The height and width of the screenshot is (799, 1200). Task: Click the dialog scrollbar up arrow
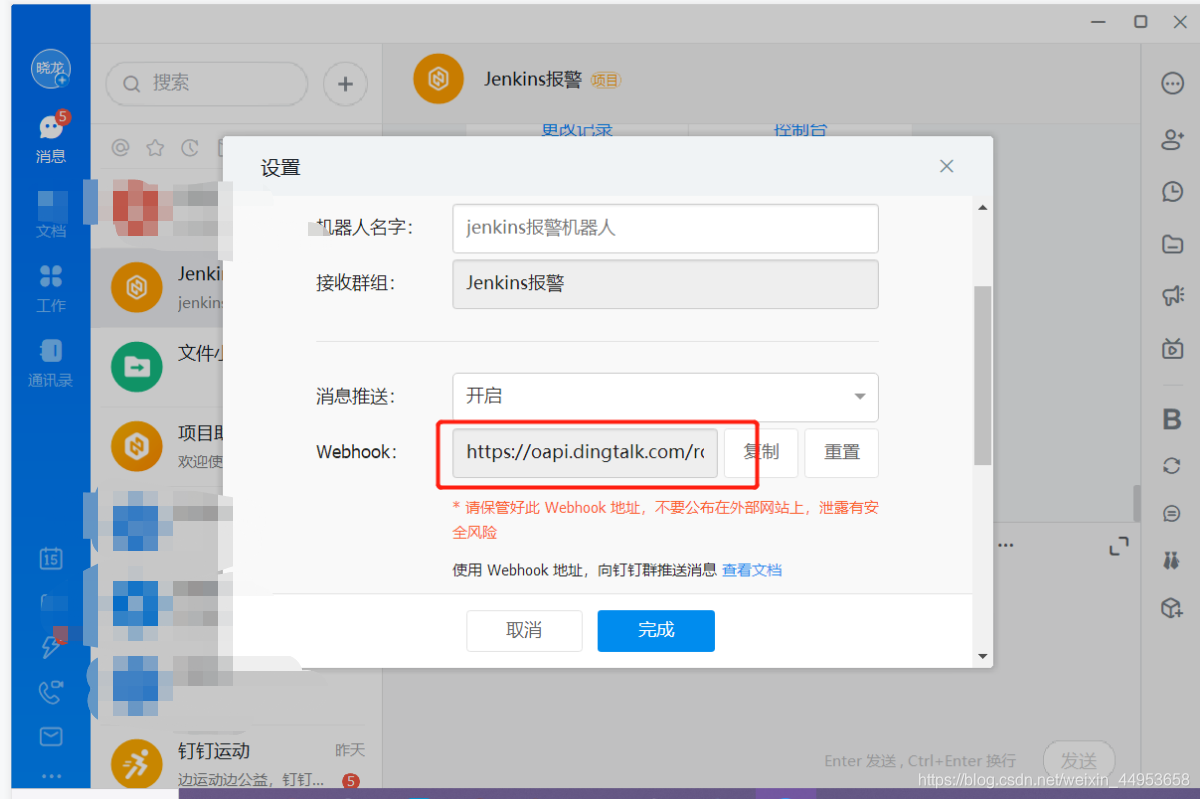click(x=982, y=208)
